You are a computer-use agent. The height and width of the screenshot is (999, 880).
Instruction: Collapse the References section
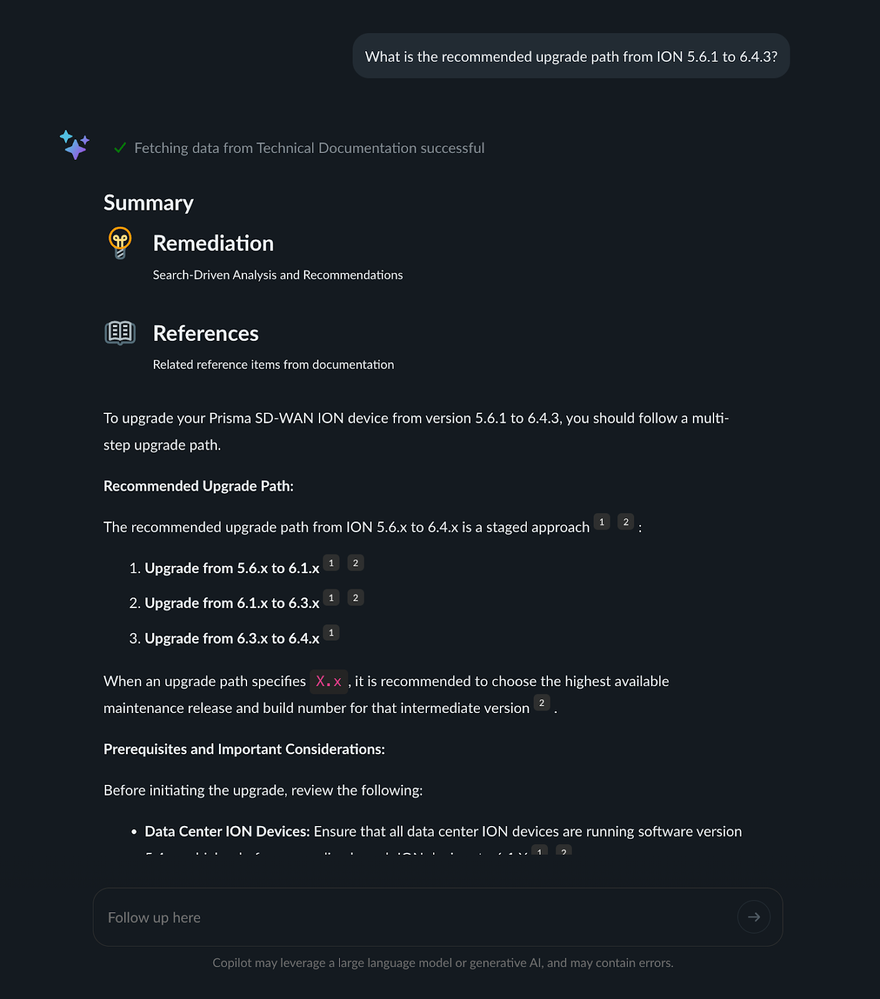pos(205,333)
